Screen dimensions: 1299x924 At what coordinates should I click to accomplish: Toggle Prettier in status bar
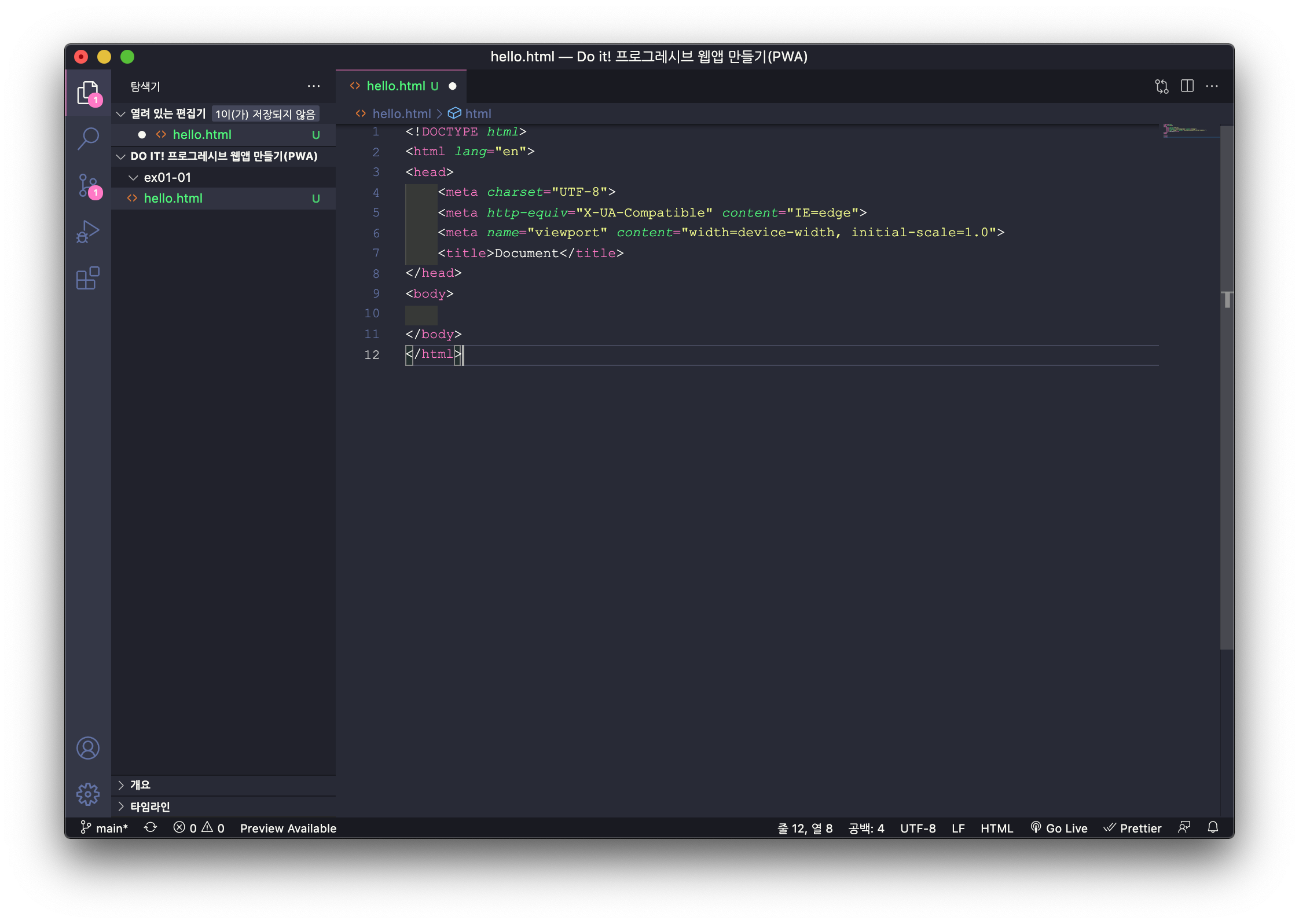tap(1132, 828)
